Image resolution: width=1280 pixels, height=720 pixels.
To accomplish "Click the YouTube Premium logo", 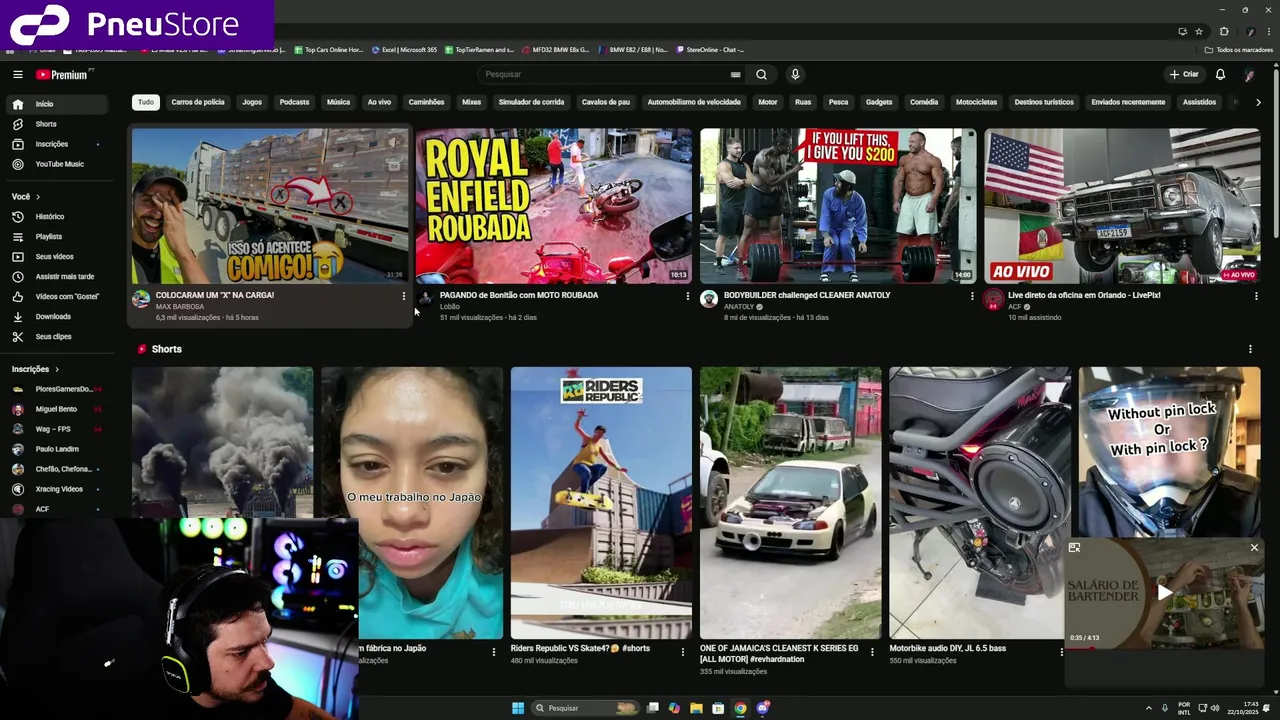I will [x=64, y=74].
